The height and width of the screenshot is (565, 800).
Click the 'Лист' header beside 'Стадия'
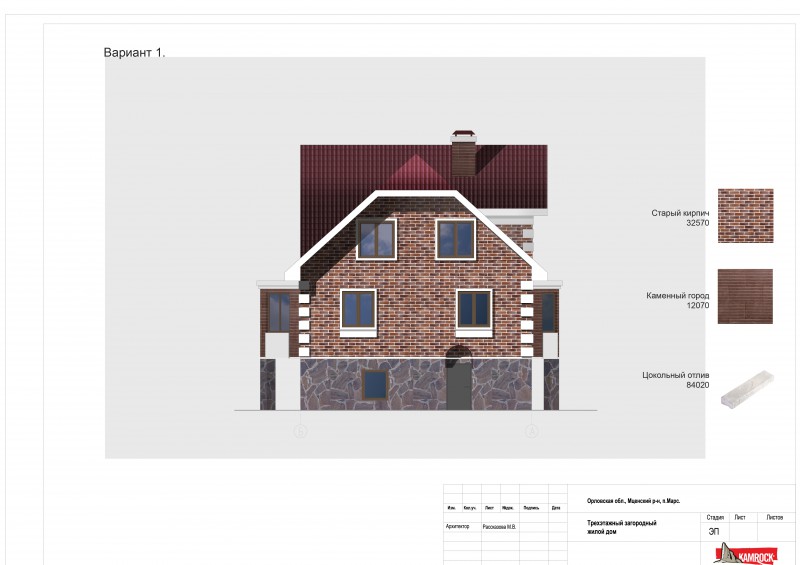coord(740,518)
